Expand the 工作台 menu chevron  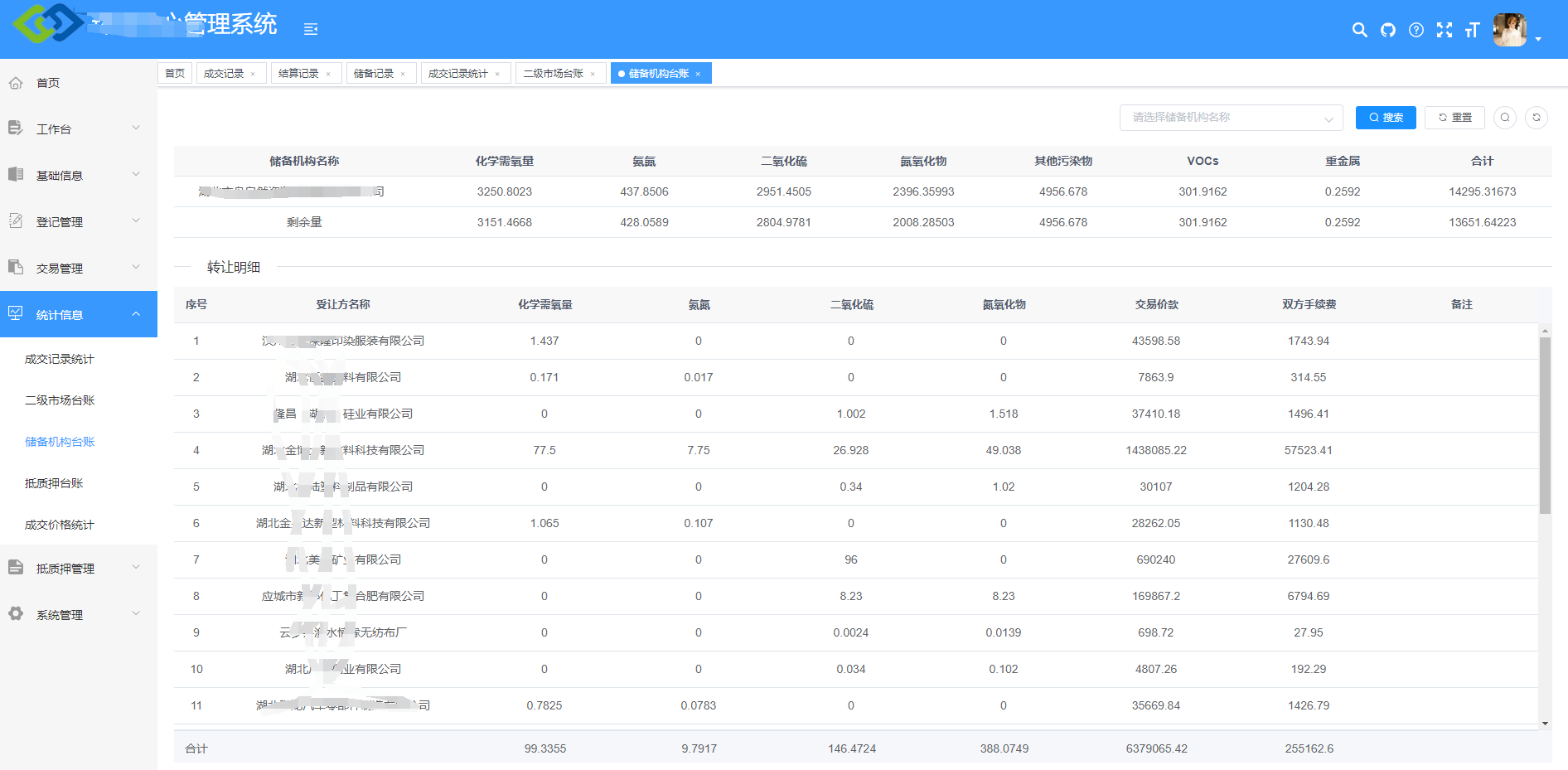(136, 128)
